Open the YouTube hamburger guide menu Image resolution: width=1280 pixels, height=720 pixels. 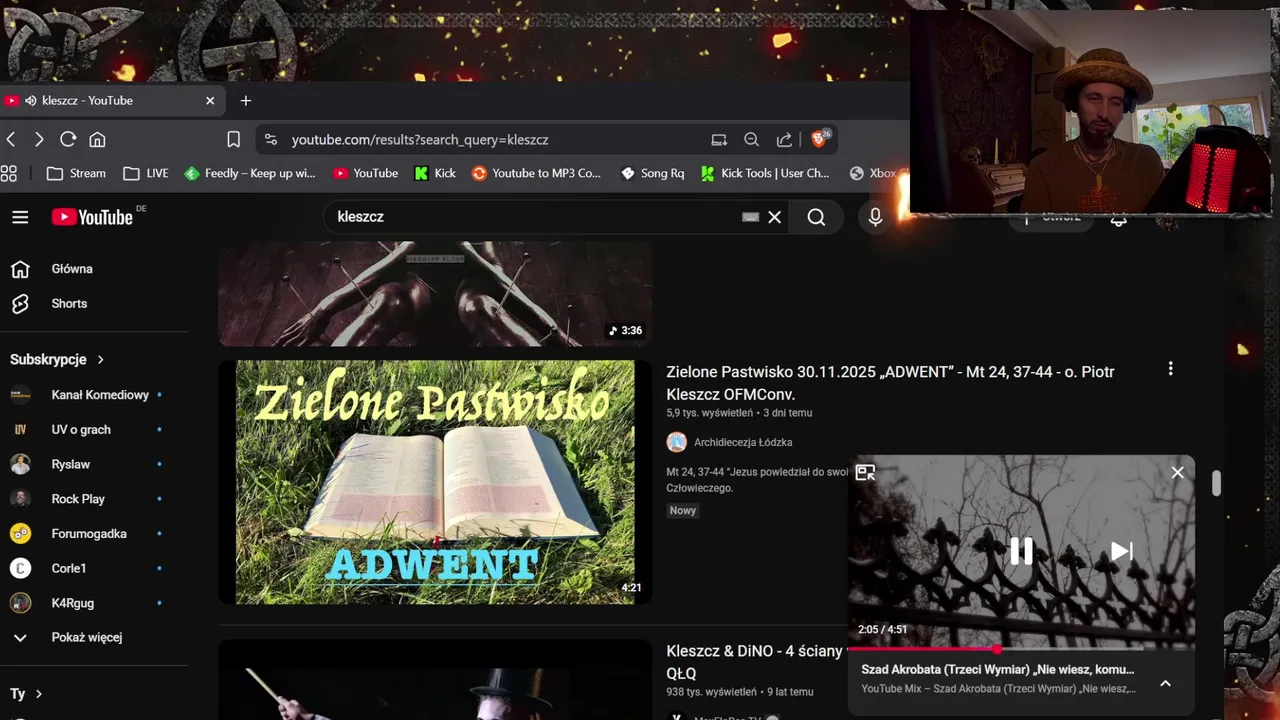click(x=20, y=217)
